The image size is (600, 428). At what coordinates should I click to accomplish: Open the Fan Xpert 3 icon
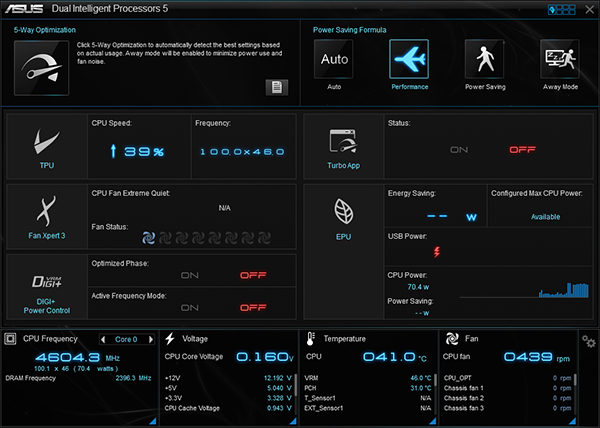tap(46, 211)
